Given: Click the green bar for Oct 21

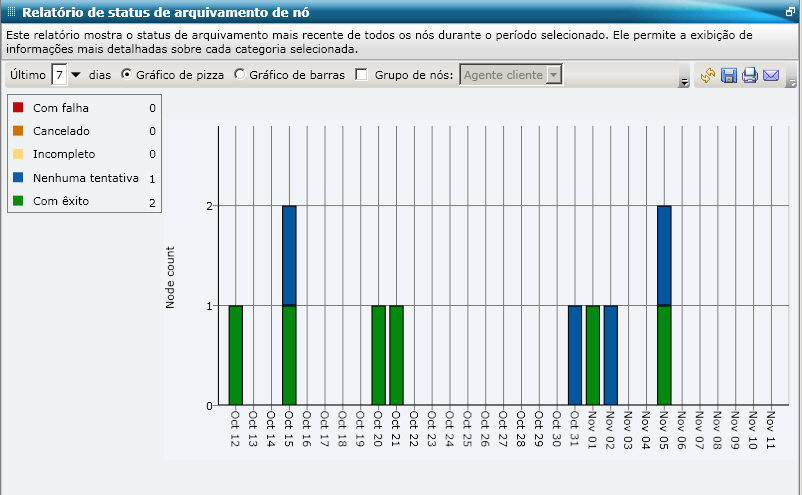Looking at the screenshot, I should pyautogui.click(x=396, y=355).
